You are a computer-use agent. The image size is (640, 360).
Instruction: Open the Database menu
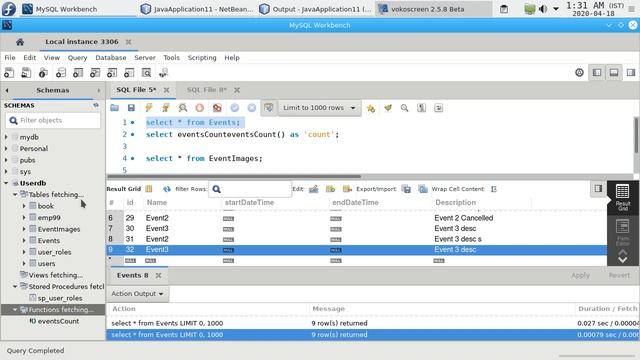pos(111,58)
